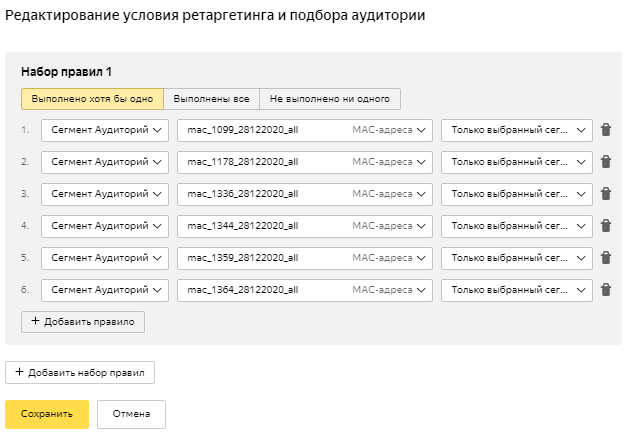Screen dimensions: 626x435
Task: Open the mac_1344_28122020_all segment selector
Action: point(304,226)
